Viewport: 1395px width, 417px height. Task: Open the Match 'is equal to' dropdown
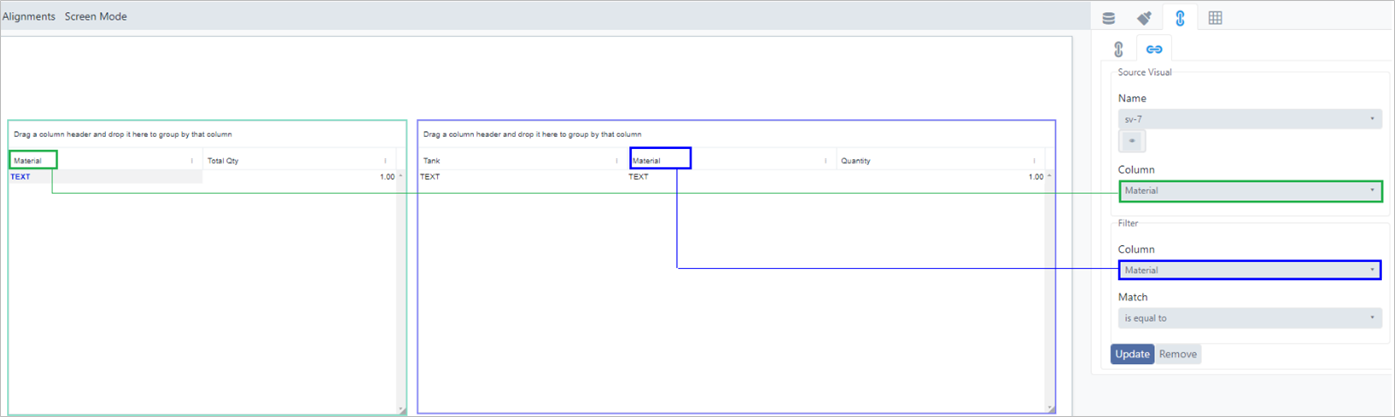(x=1249, y=318)
